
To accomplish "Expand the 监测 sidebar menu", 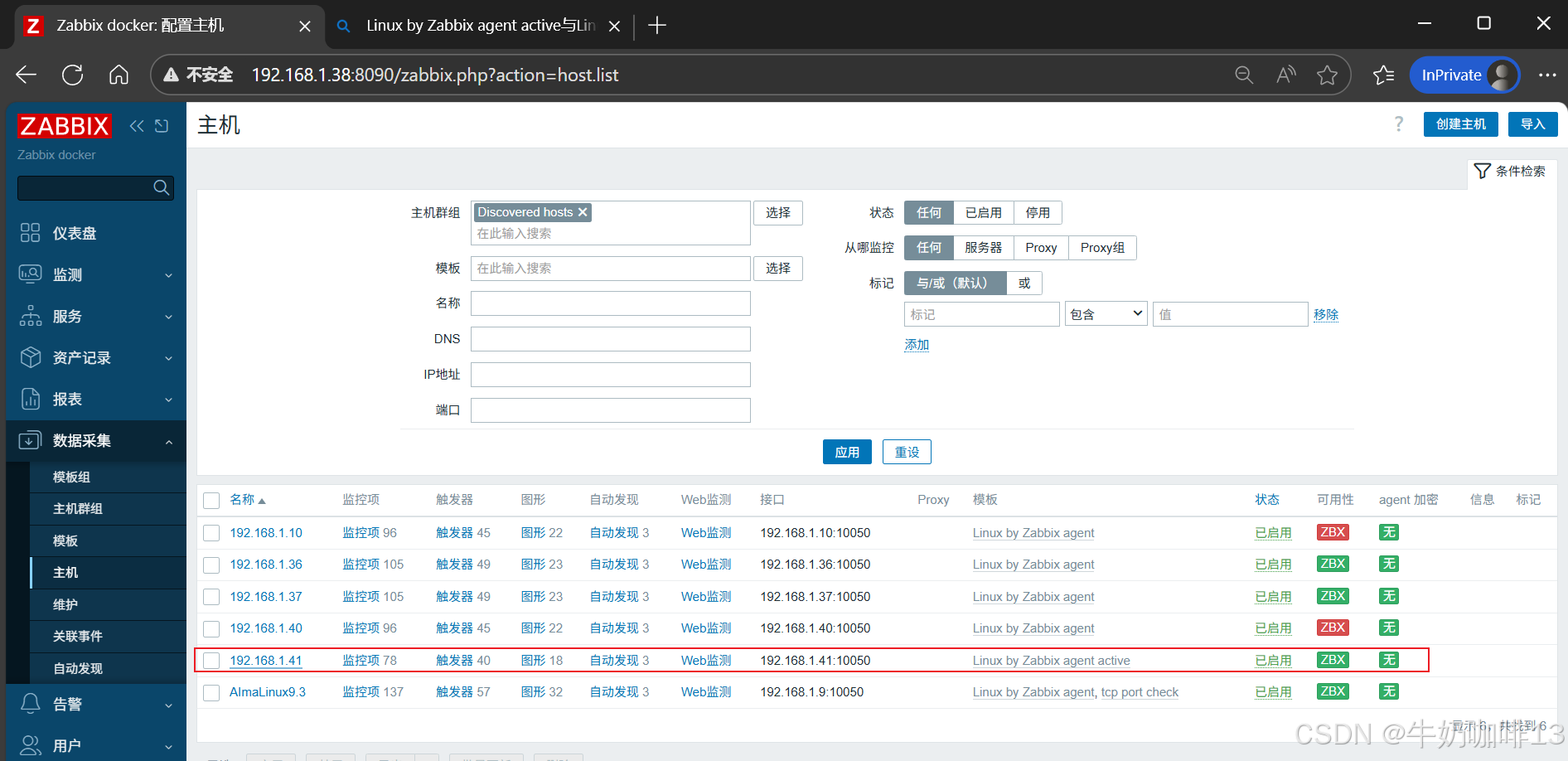I will (96, 274).
